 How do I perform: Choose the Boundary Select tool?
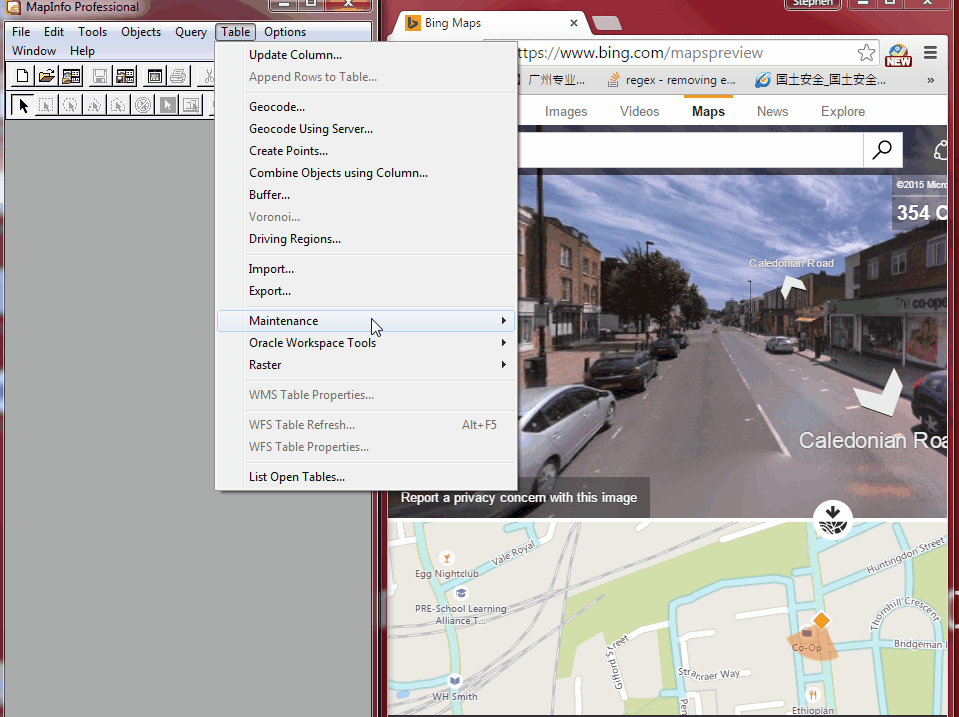coord(118,105)
